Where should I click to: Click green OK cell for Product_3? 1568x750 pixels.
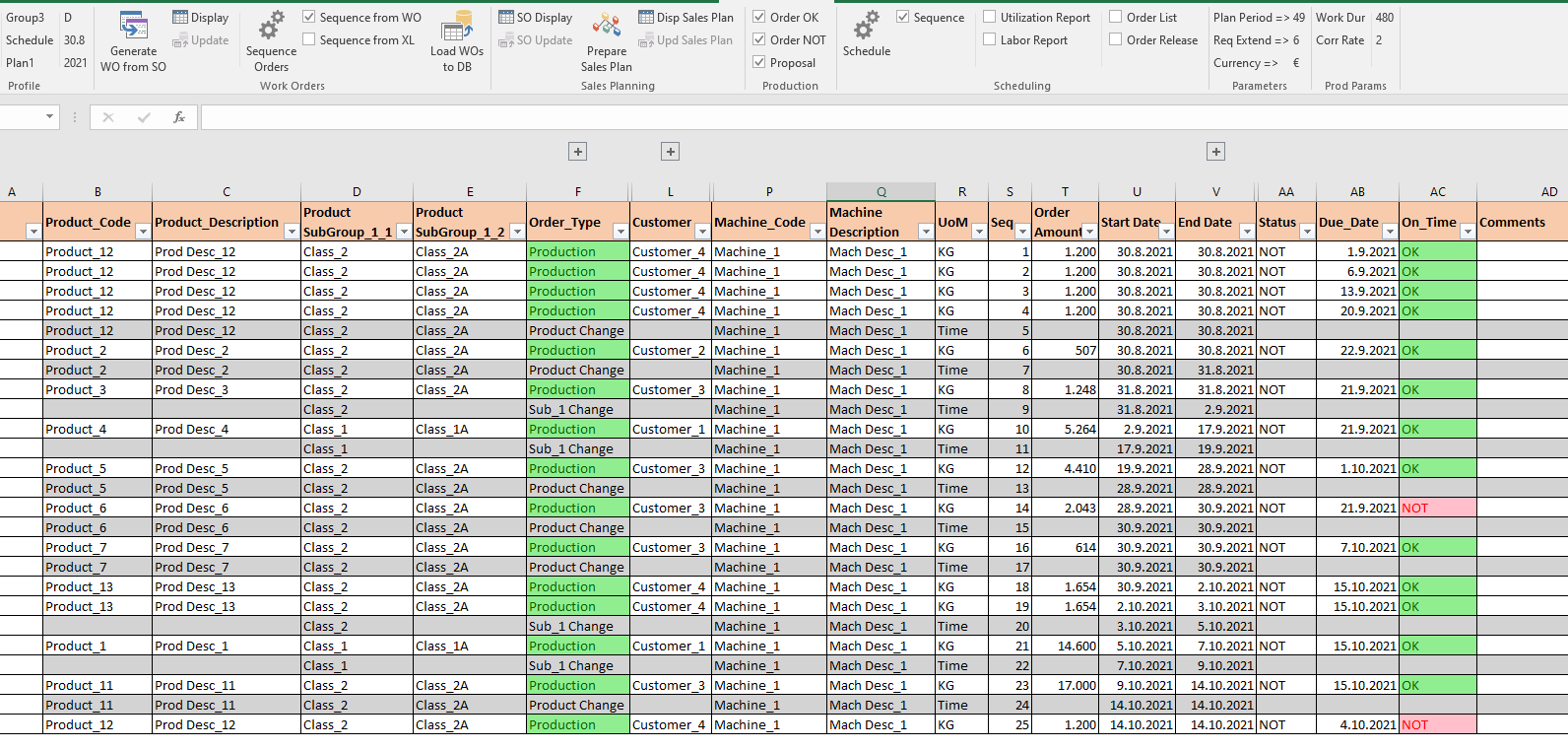(x=1438, y=389)
